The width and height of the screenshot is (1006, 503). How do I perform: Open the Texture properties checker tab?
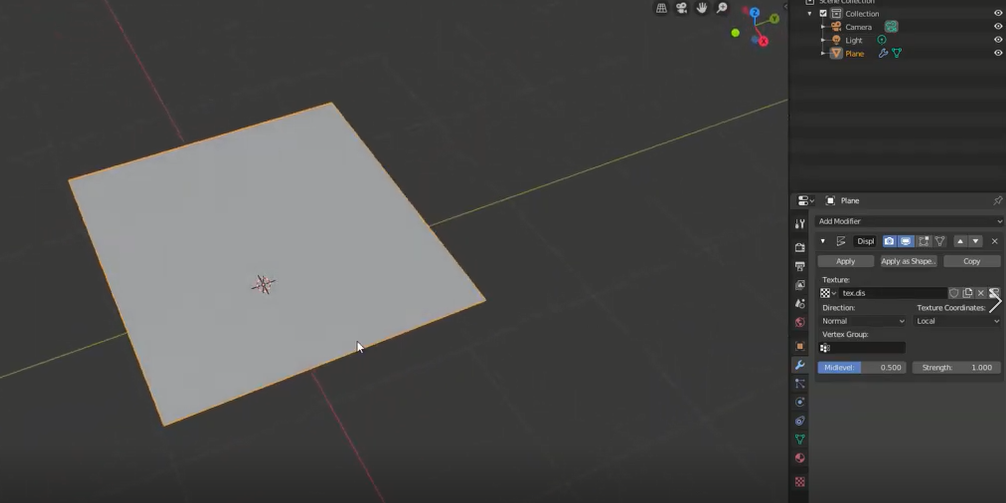pos(799,482)
